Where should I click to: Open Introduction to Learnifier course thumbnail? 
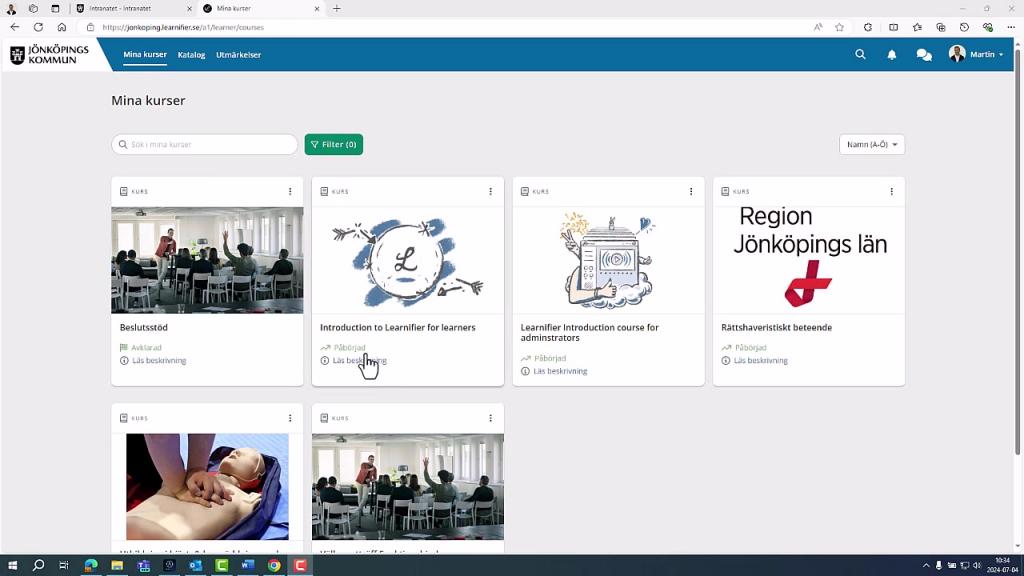[408, 260]
